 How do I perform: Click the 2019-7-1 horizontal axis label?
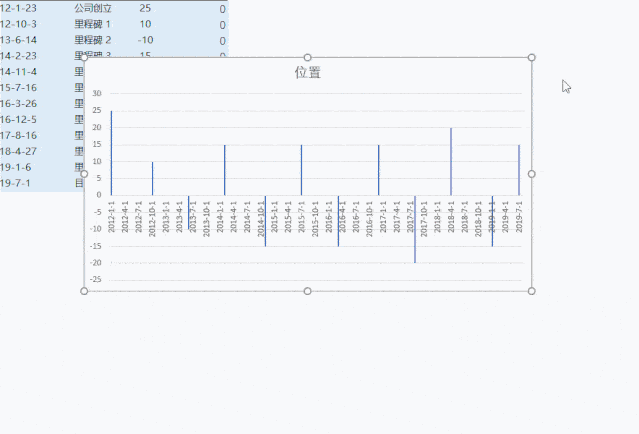coord(519,216)
